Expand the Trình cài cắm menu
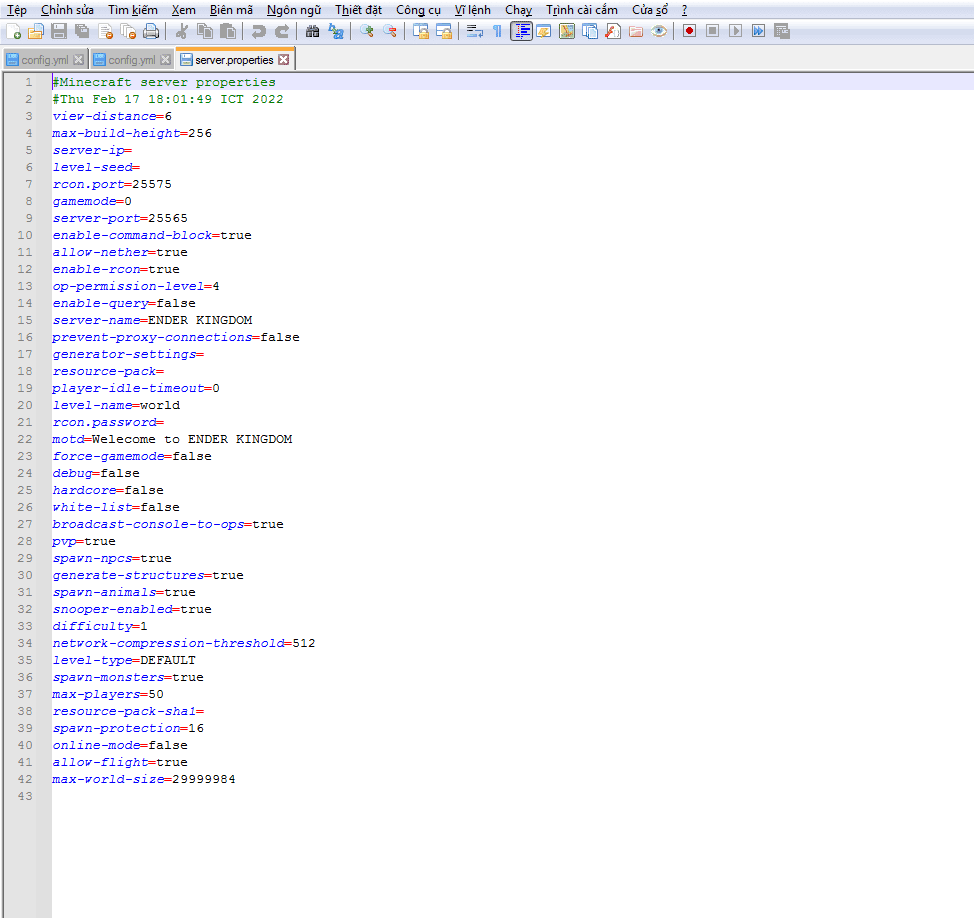Screen dimensions: 974x918 pyautogui.click(x=581, y=10)
